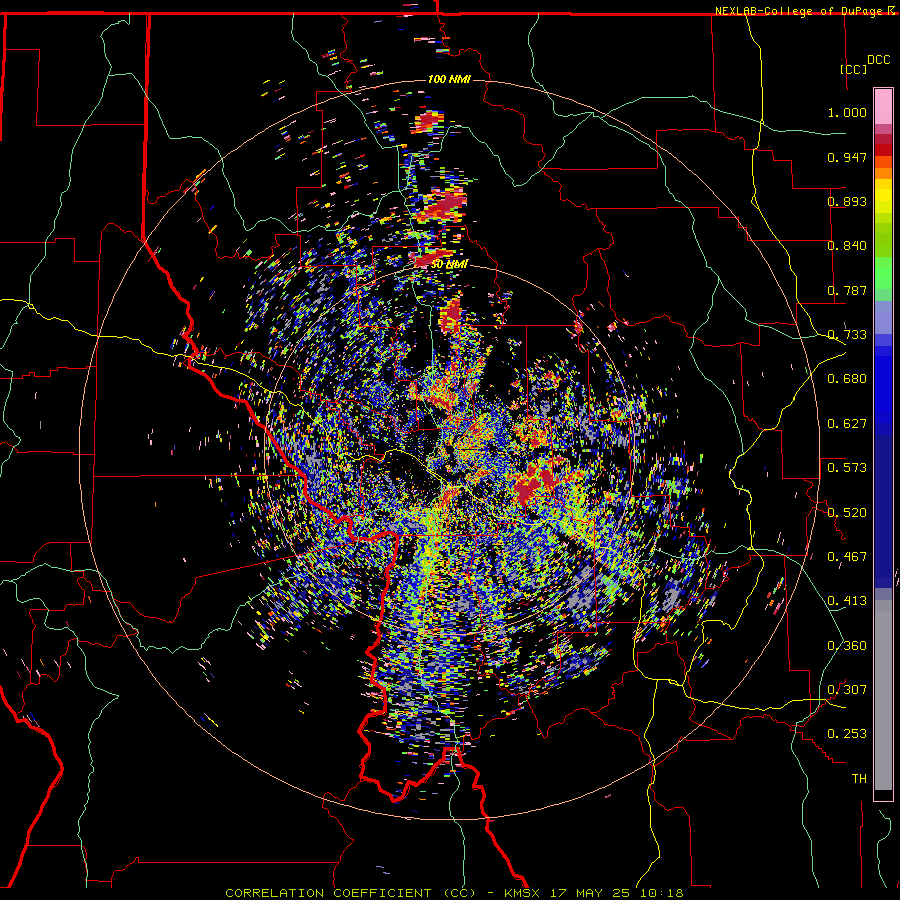Select the 0.413 scale value

click(x=847, y=600)
